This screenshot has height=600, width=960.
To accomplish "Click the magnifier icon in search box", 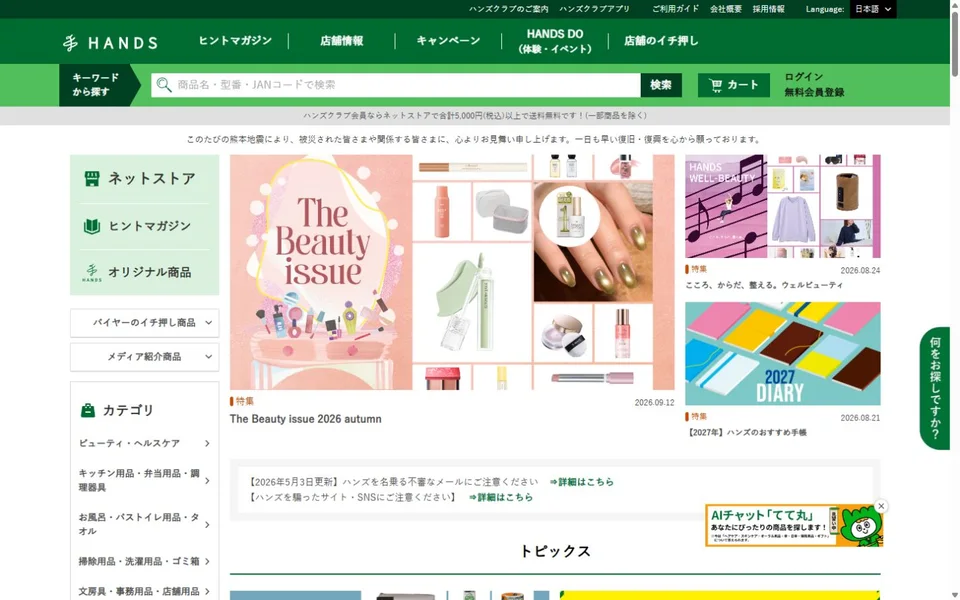I will click(x=163, y=84).
